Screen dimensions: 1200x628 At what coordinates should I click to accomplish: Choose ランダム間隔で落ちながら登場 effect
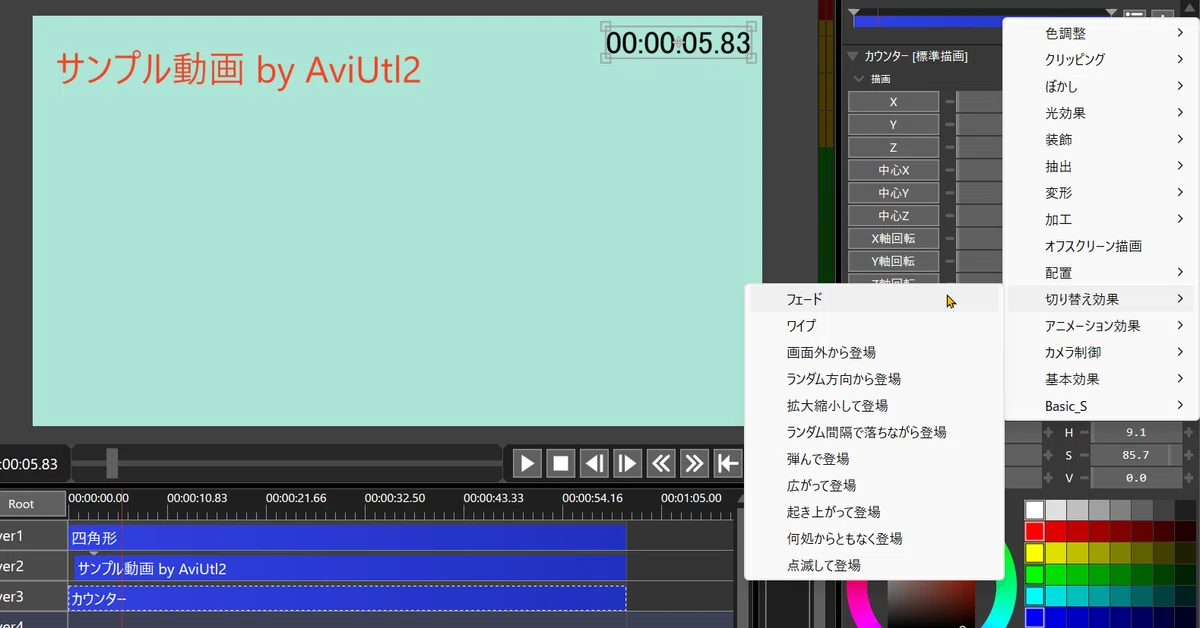point(874,432)
